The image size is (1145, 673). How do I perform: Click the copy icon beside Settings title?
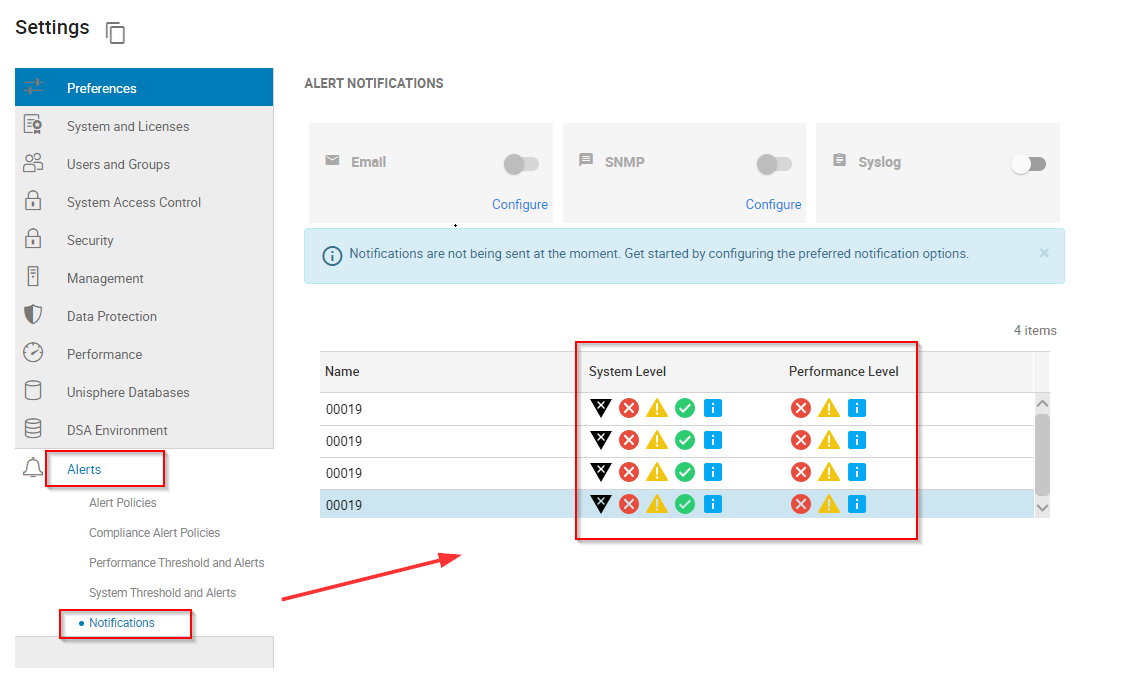(x=115, y=33)
